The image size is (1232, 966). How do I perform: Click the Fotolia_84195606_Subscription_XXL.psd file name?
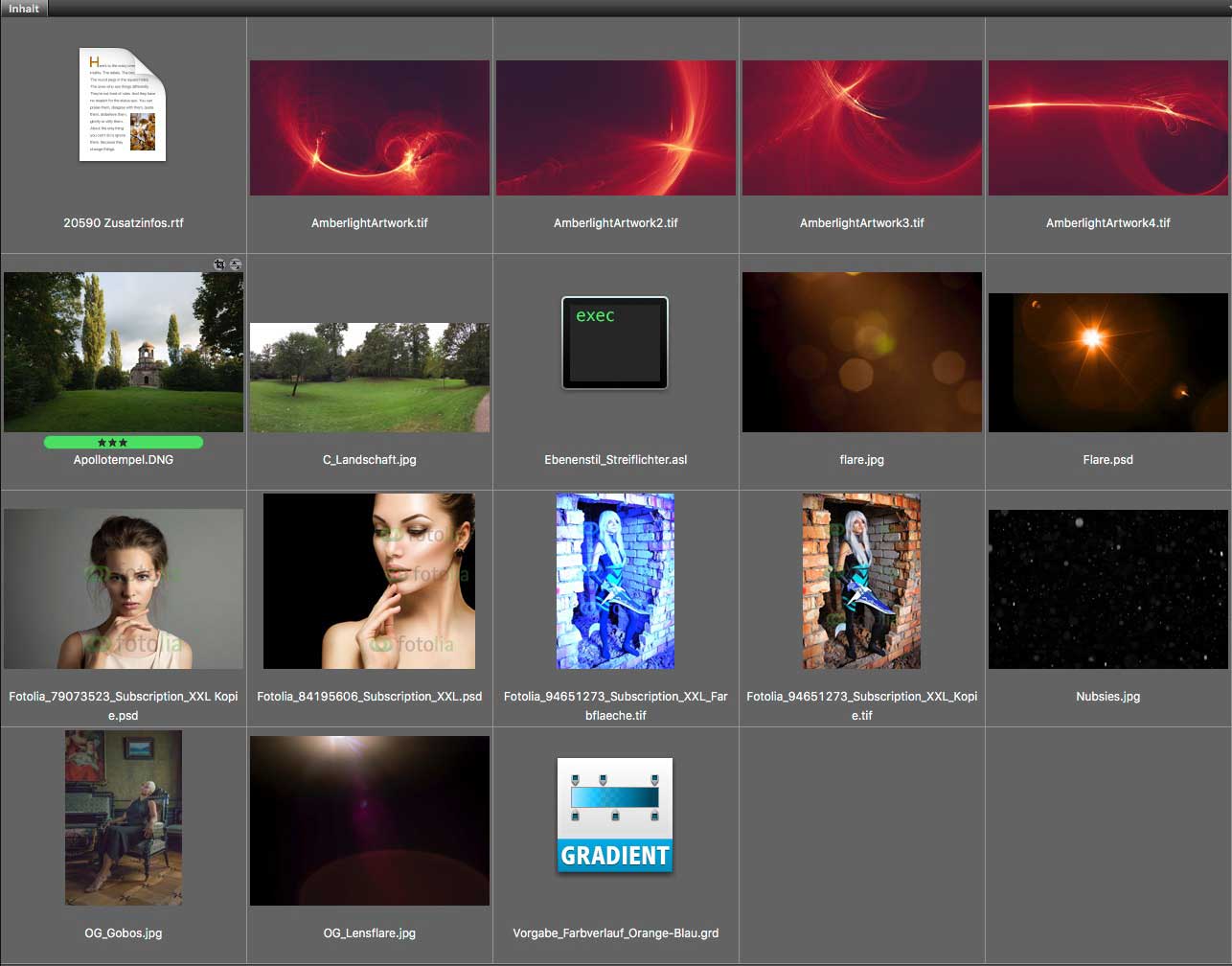[370, 697]
